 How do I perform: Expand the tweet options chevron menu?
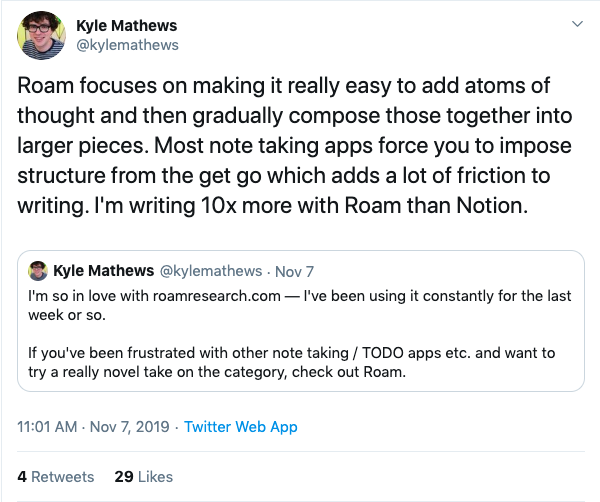(x=577, y=24)
